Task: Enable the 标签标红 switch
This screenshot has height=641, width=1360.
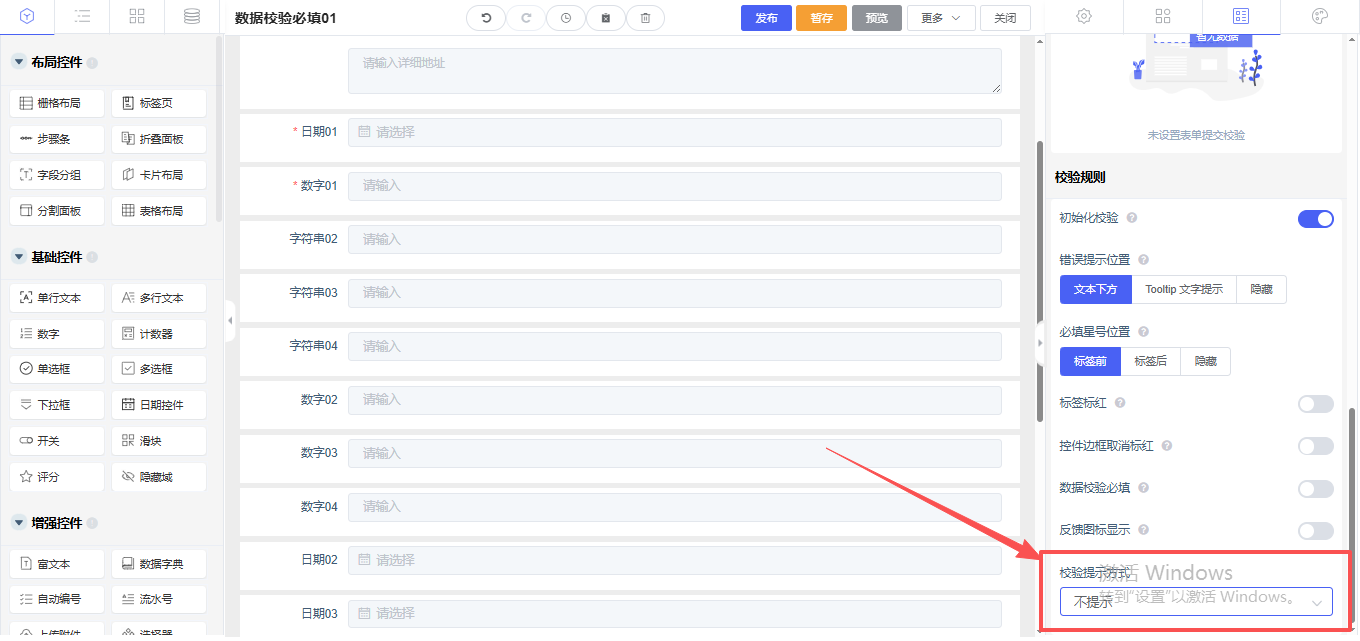Action: 1315,404
